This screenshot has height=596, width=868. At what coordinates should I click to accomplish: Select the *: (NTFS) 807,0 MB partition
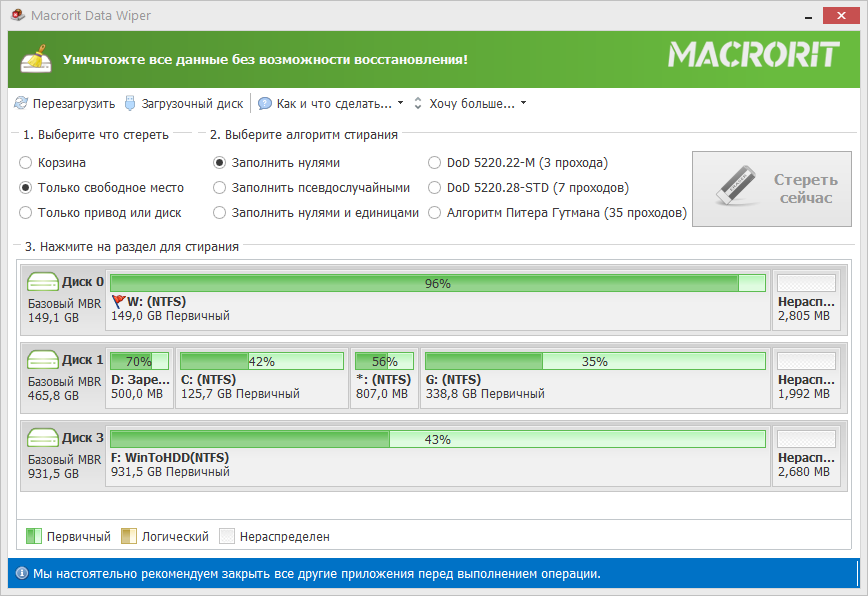coord(384,379)
